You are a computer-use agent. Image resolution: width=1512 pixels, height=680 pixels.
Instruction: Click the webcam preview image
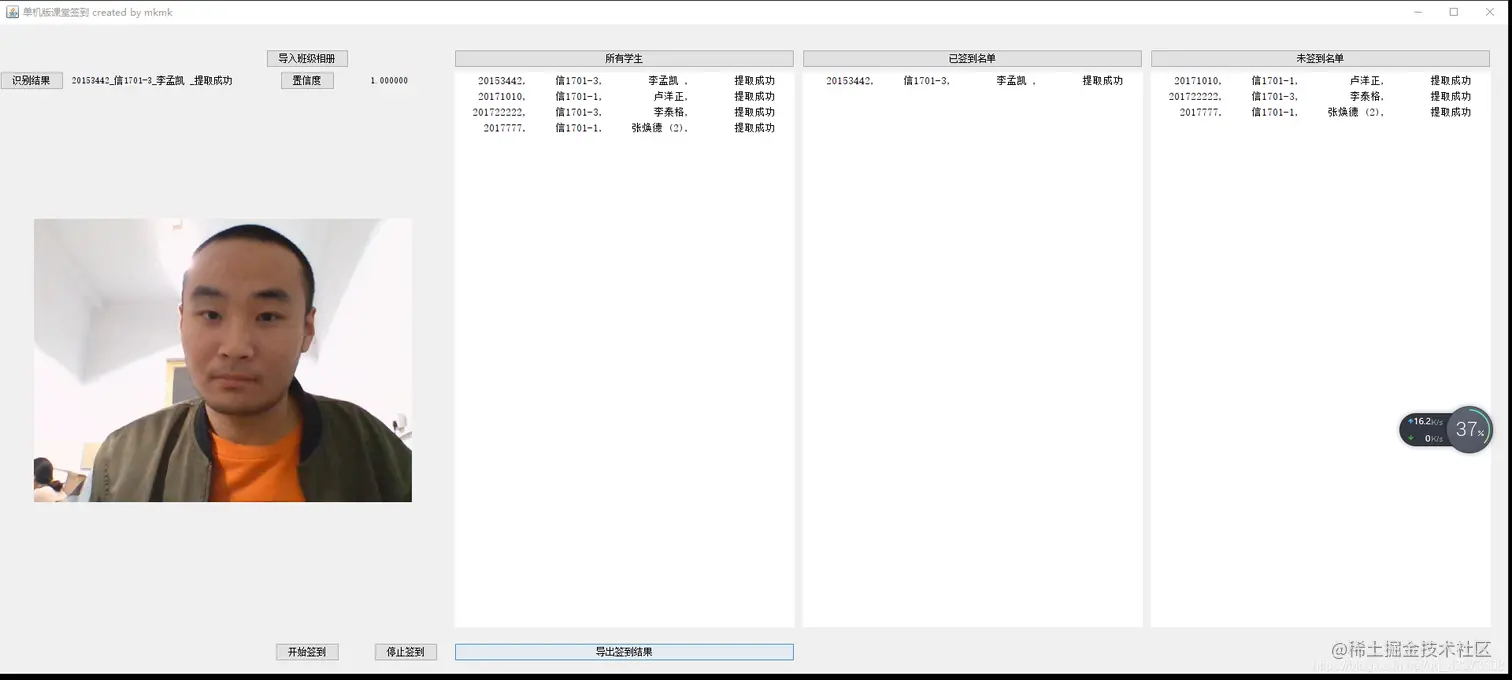point(223,360)
